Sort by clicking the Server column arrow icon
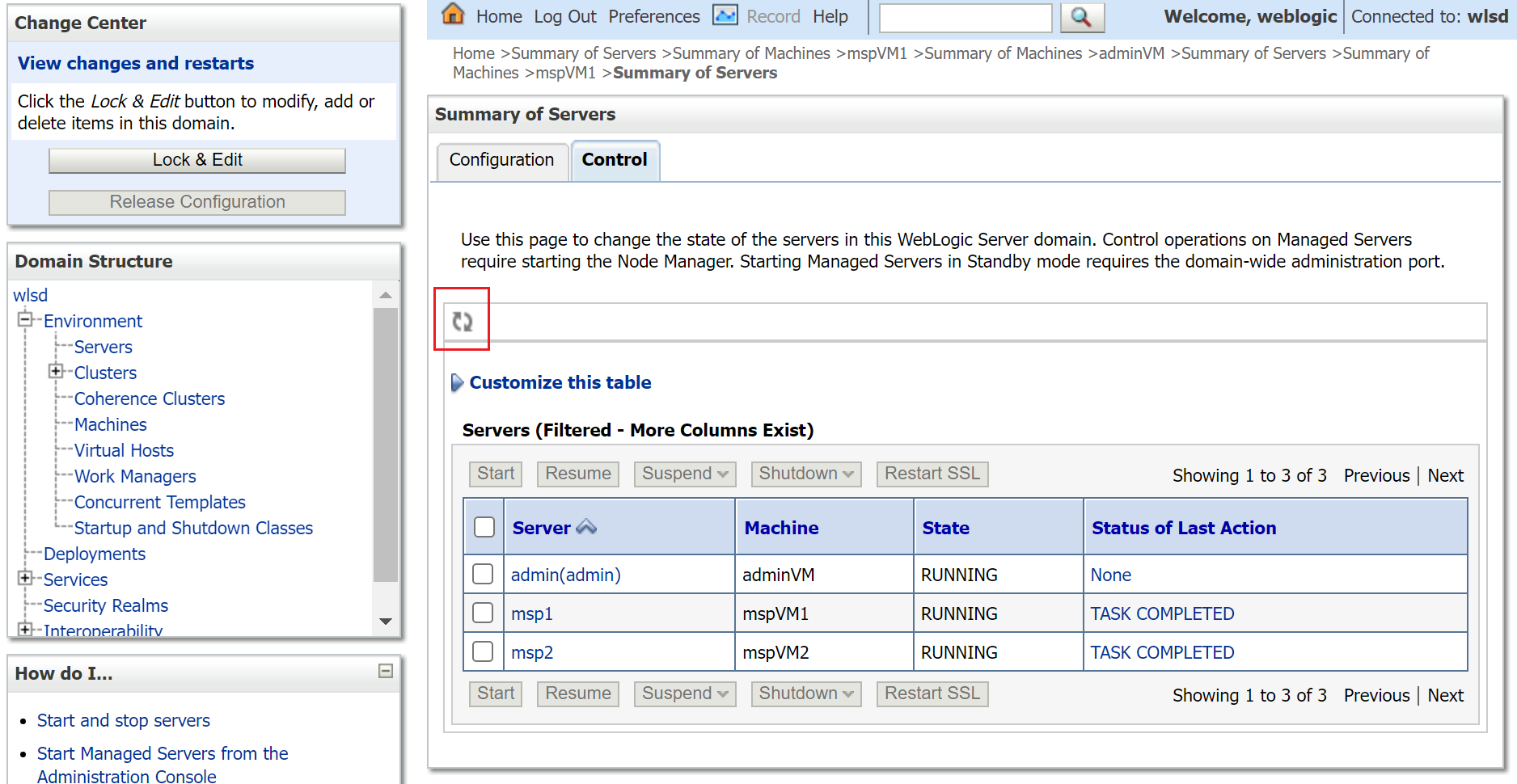Image resolution: width=1517 pixels, height=784 pixels. pyautogui.click(x=586, y=526)
